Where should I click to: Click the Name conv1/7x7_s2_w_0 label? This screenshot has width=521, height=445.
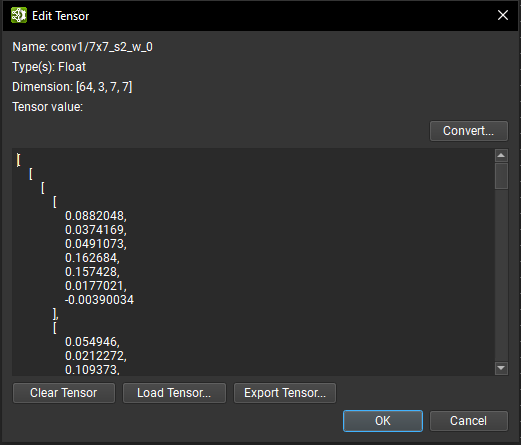[x=82, y=47]
